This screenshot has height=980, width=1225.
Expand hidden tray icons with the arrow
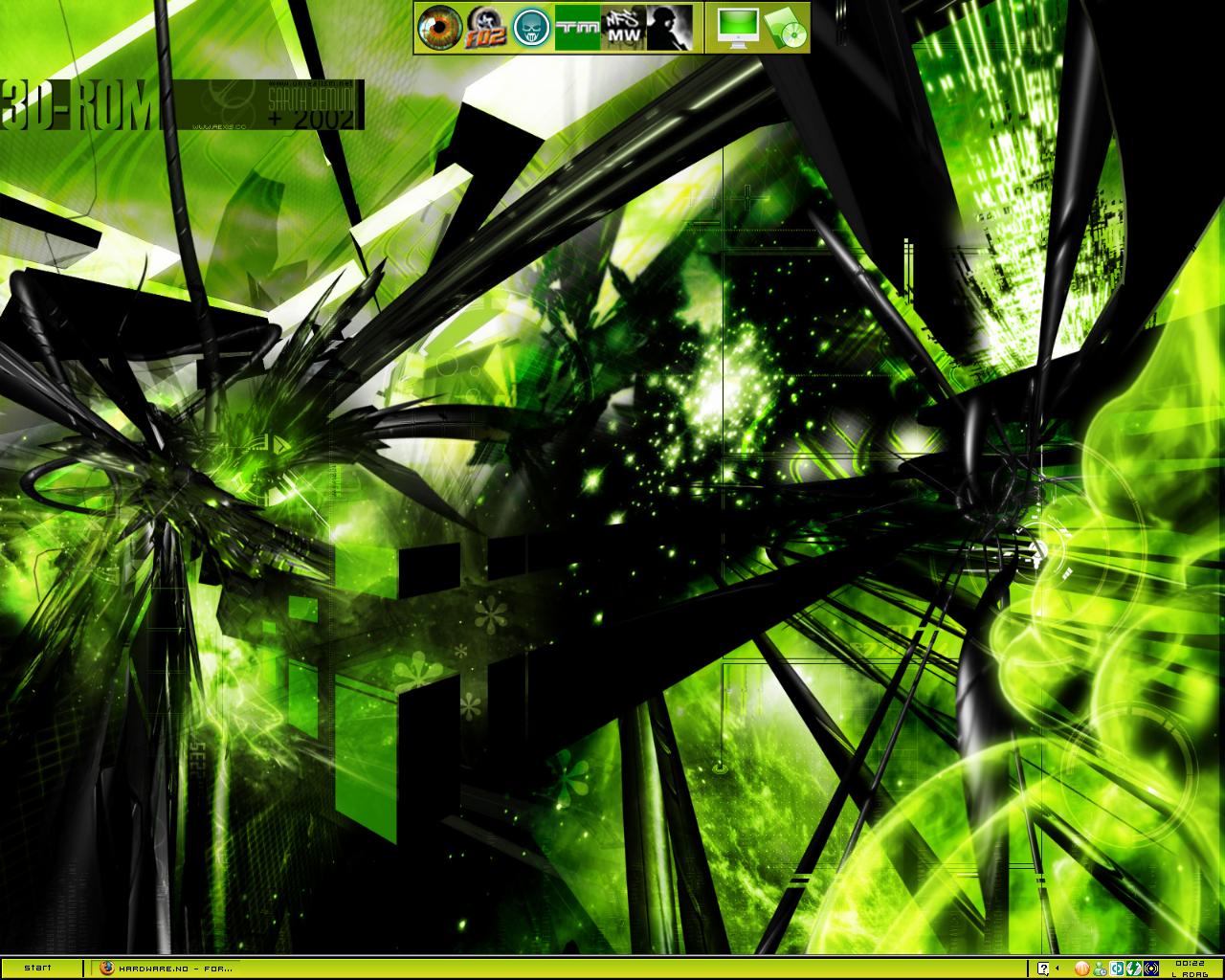pos(1057,968)
